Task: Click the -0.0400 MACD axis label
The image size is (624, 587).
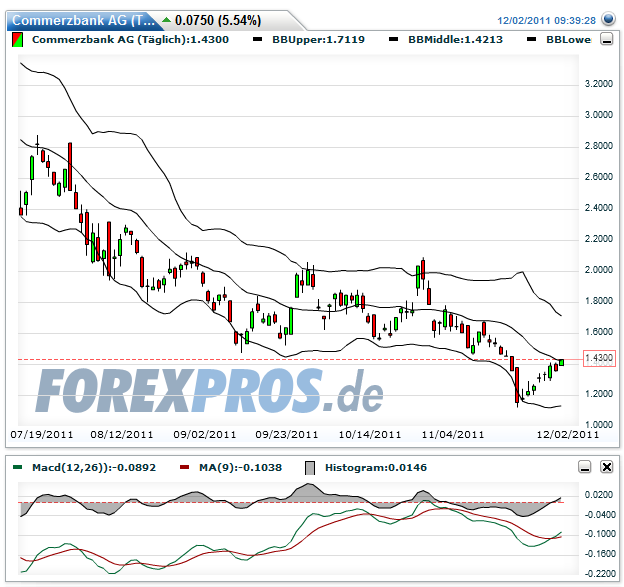Action: 599,515
